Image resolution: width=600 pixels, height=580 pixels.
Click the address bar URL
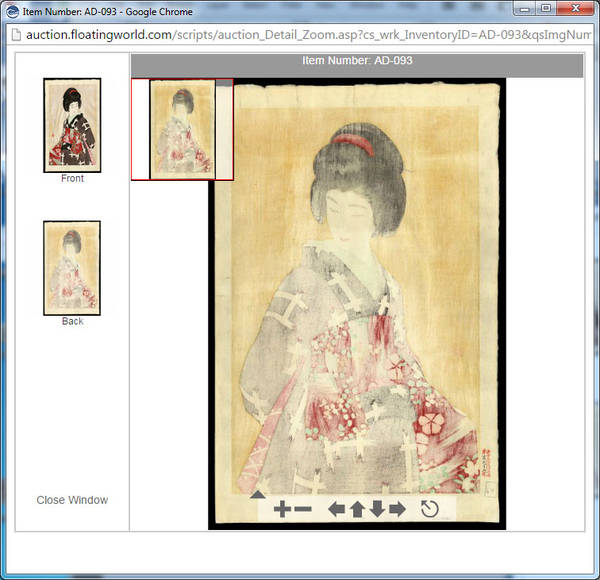click(308, 35)
